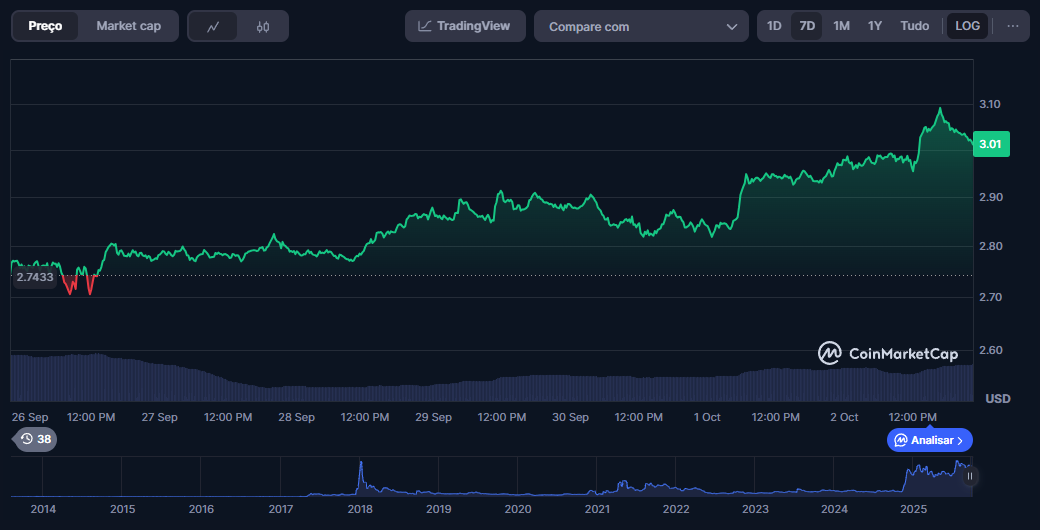Switch to candlestick chart icon
Image resolution: width=1040 pixels, height=530 pixels.
click(x=263, y=27)
